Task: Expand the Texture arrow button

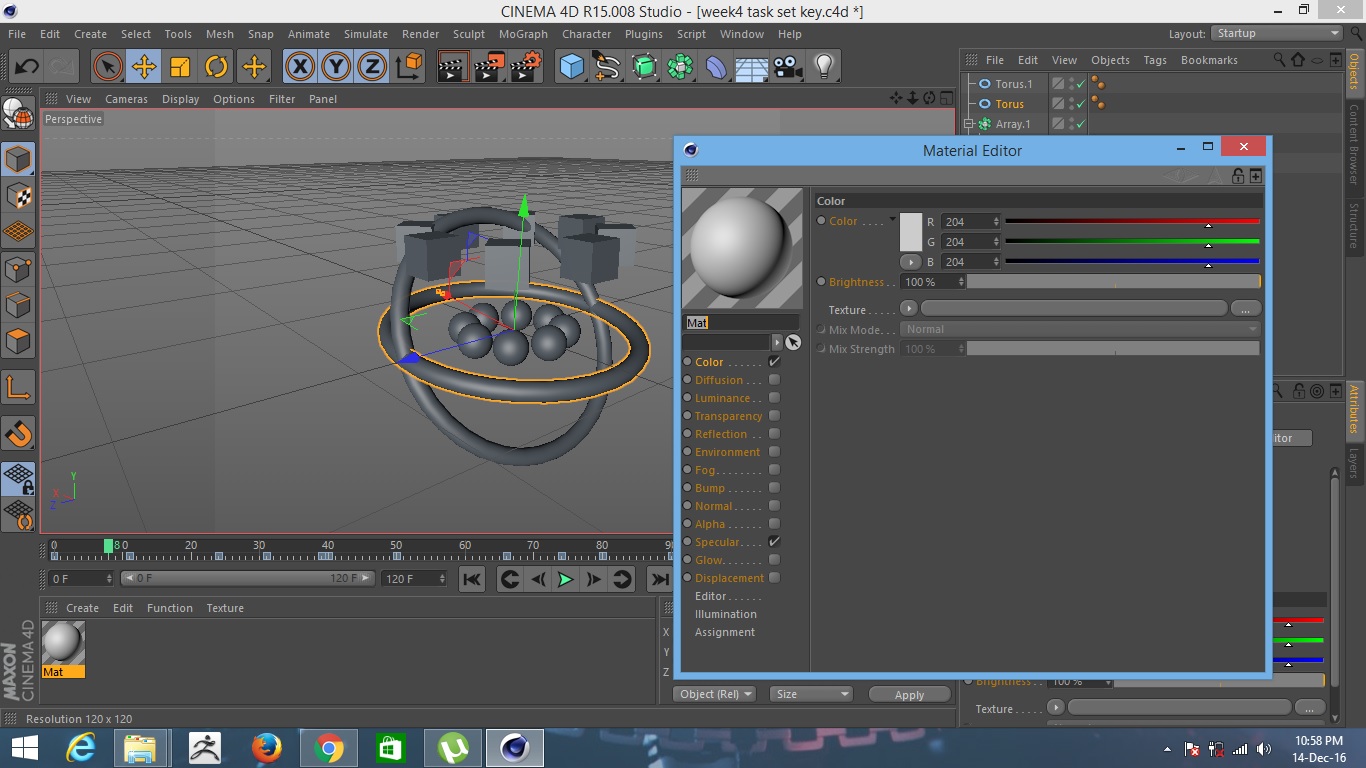Action: coord(909,309)
